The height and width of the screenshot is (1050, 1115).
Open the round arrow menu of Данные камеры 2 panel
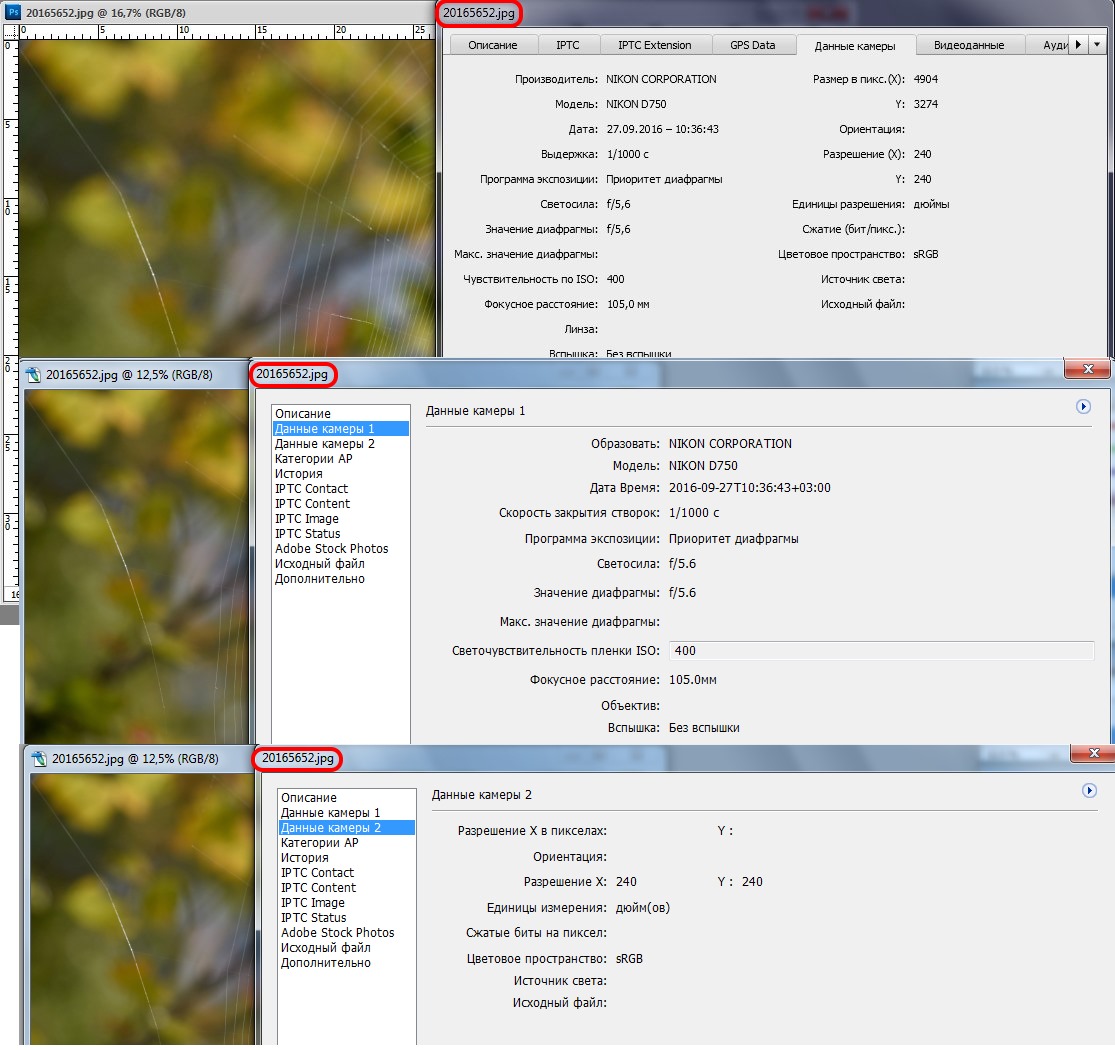pos(1089,791)
